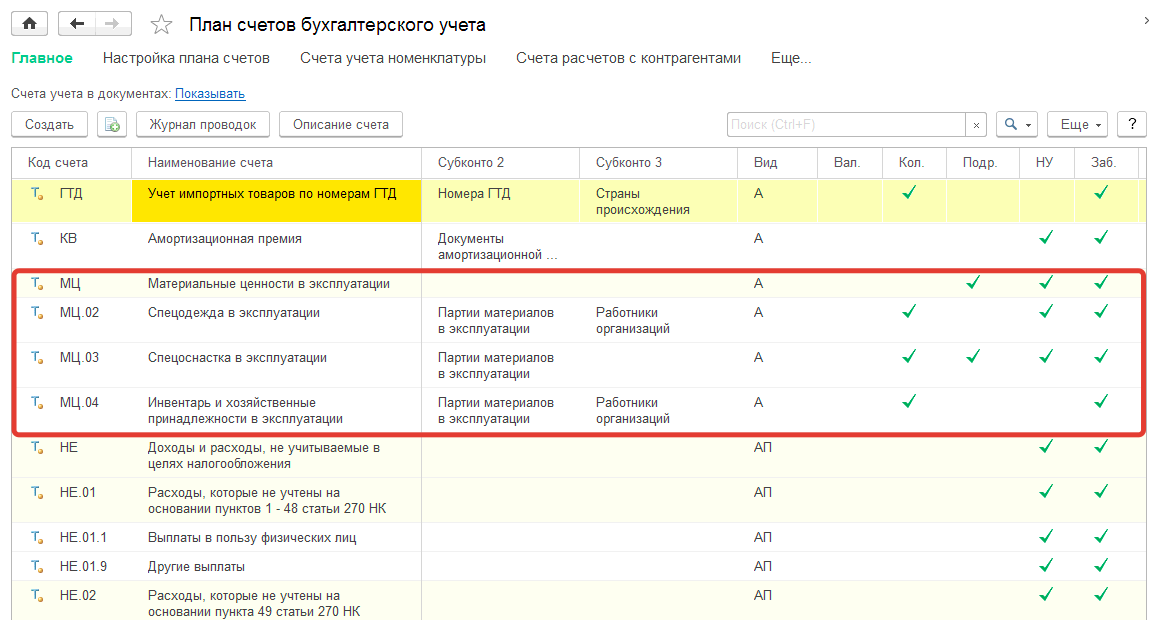
Task: Click account icon in КВ row
Action: [37, 239]
